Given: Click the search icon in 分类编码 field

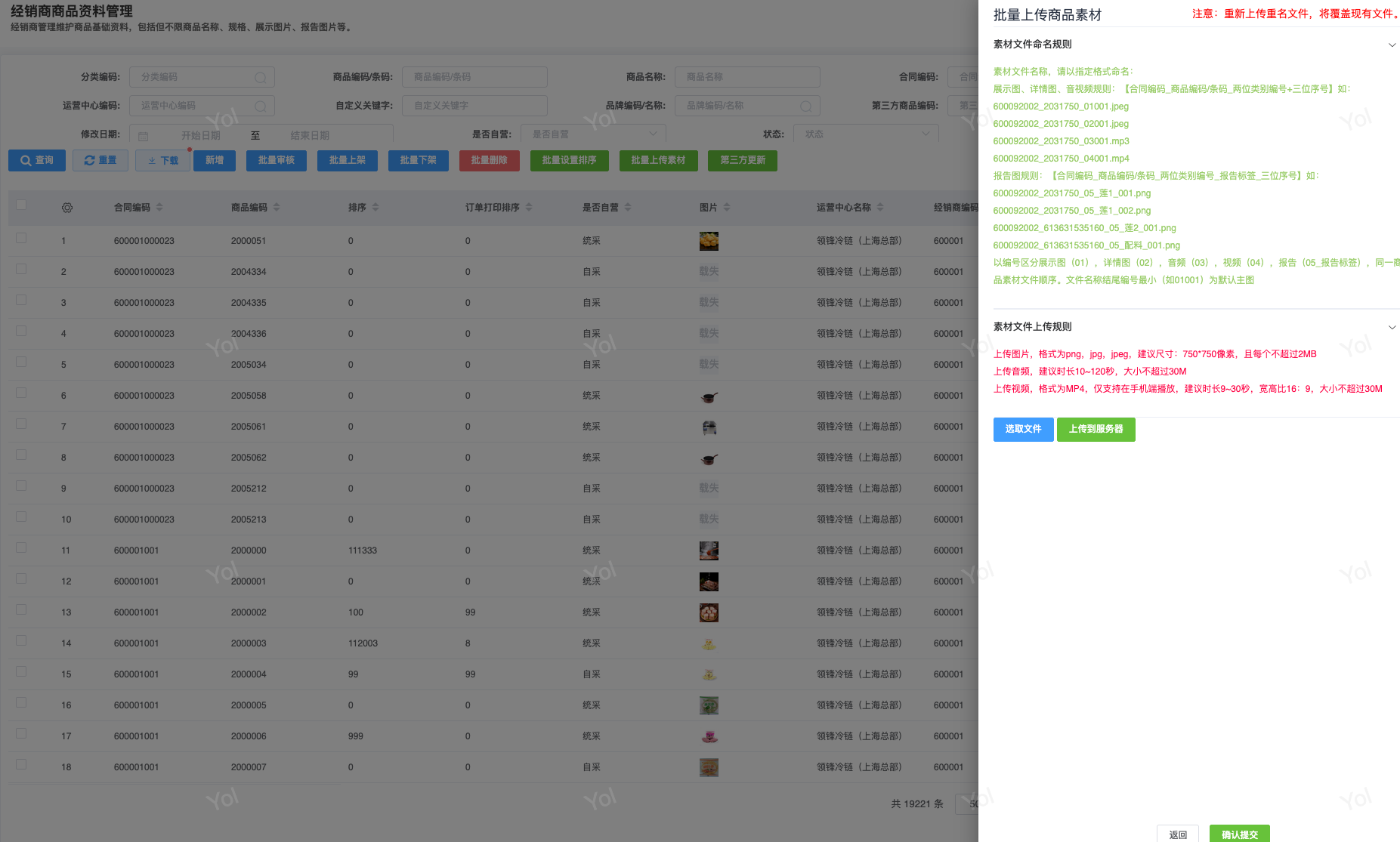Looking at the screenshot, I should point(261,77).
